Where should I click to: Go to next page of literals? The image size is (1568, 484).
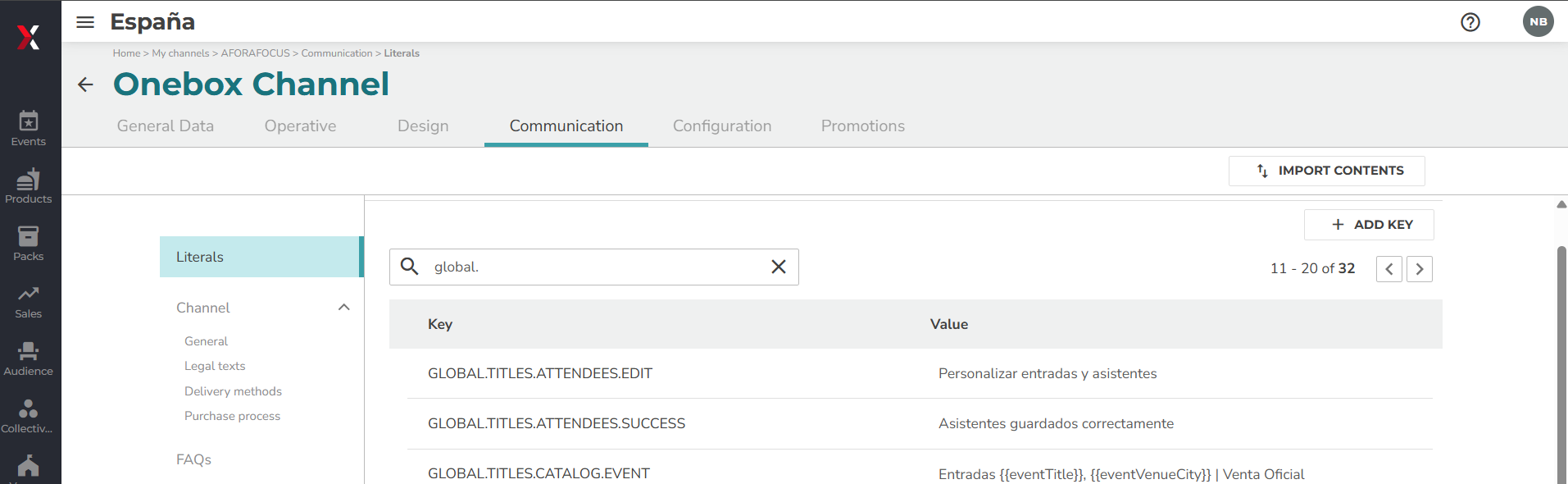coord(1420,269)
